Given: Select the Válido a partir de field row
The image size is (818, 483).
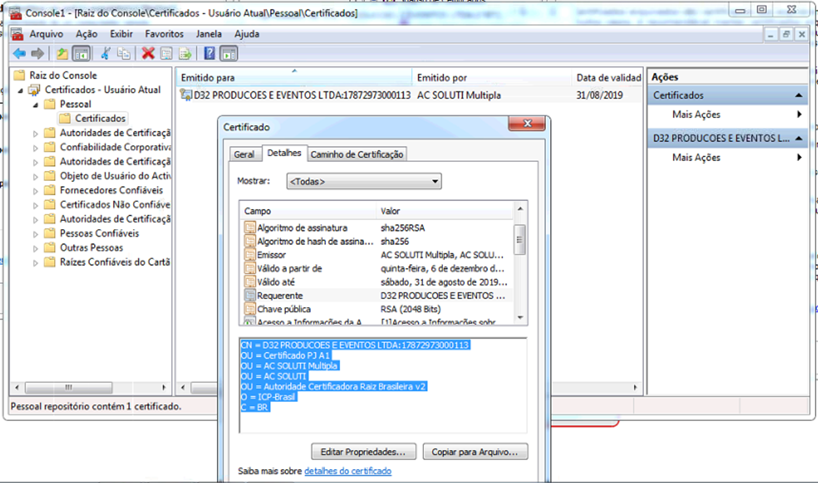Looking at the screenshot, I should [x=376, y=269].
